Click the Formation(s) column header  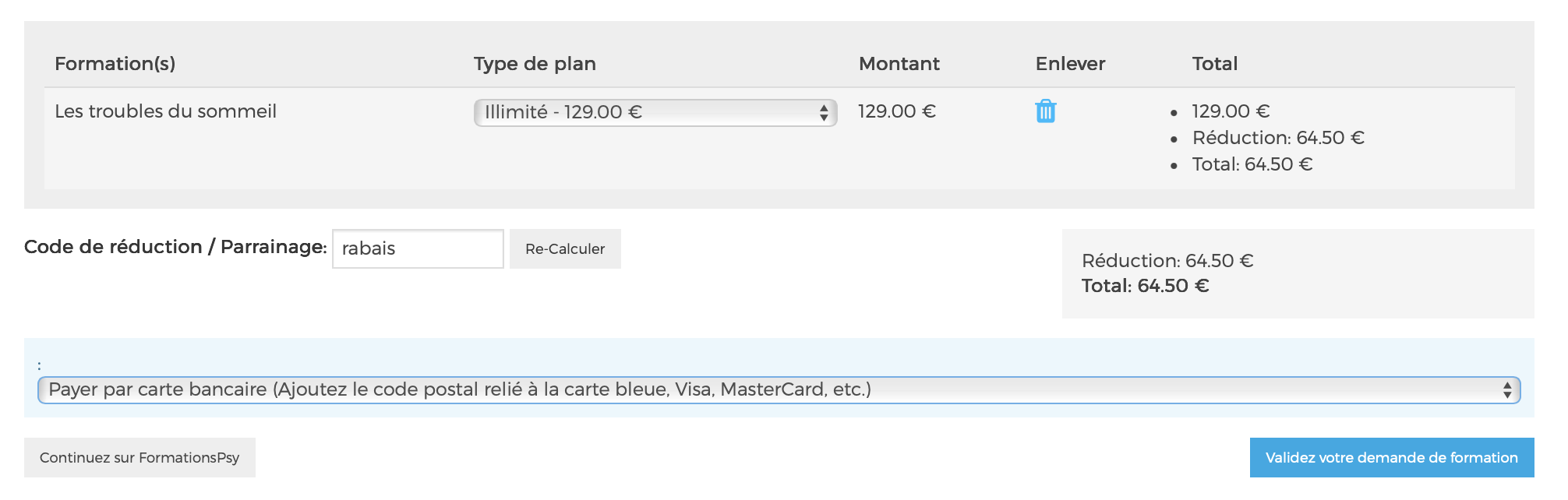(115, 64)
